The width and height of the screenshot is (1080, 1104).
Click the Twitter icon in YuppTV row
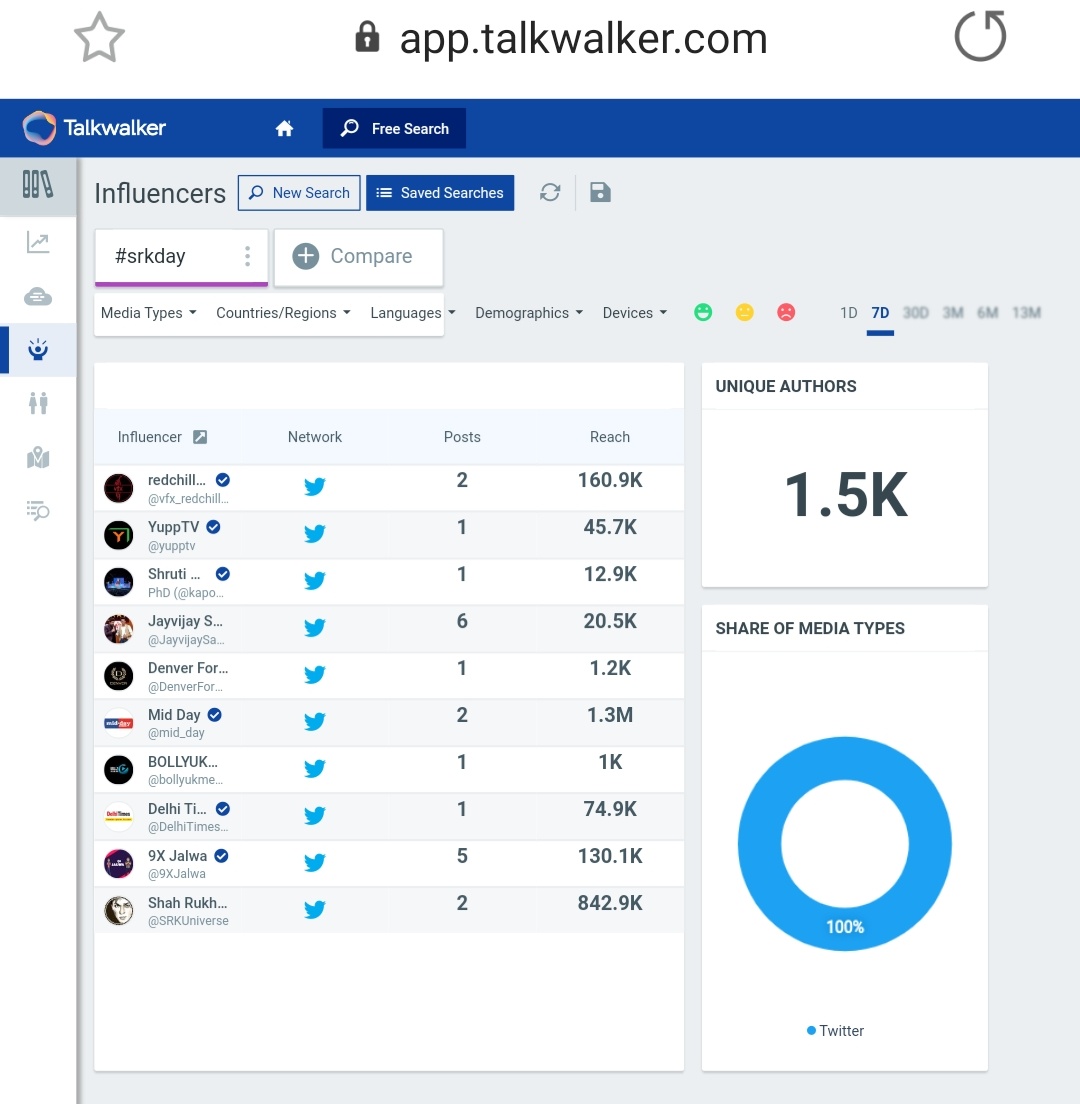coord(315,533)
